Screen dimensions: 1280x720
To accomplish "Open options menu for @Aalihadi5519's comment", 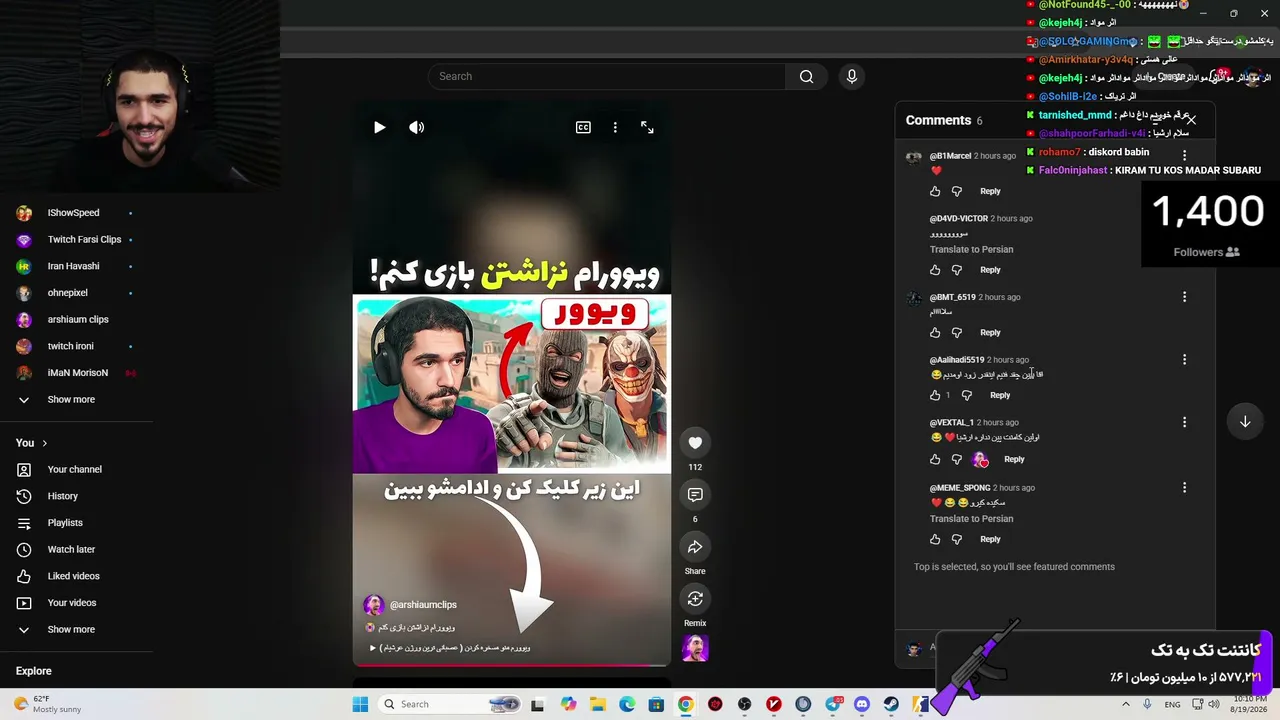I will pyautogui.click(x=1184, y=360).
